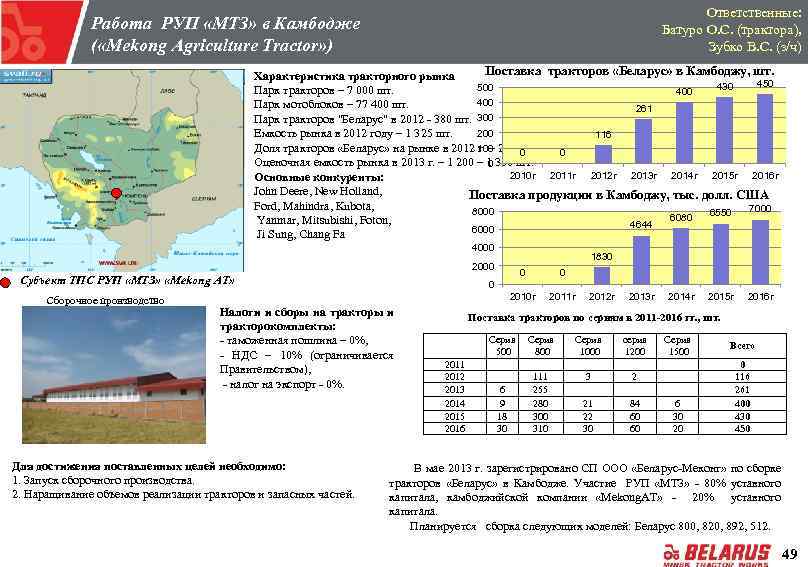This screenshot has height=567, width=808.
Task: Click the 2015 bar labeled 430 in tractors chart
Action: tap(724, 130)
